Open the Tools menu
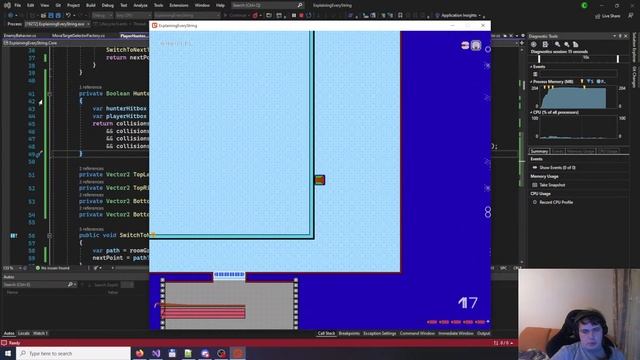Viewport: 640px width, 360px height. click(158, 5)
